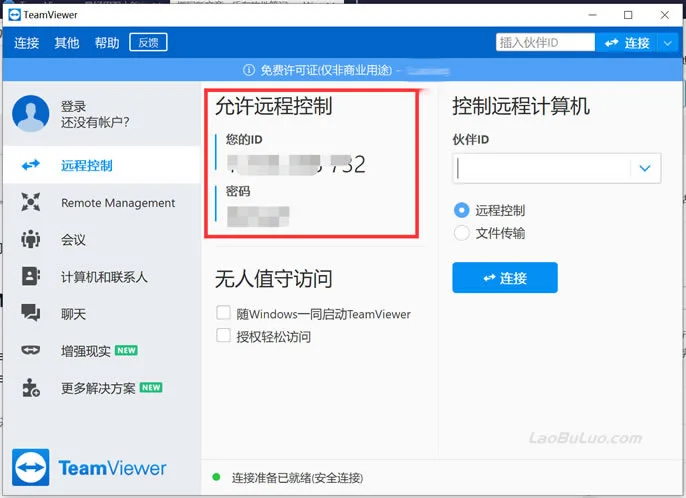Click the chat (聊天) bubbles icon
686x498 pixels.
(31, 313)
